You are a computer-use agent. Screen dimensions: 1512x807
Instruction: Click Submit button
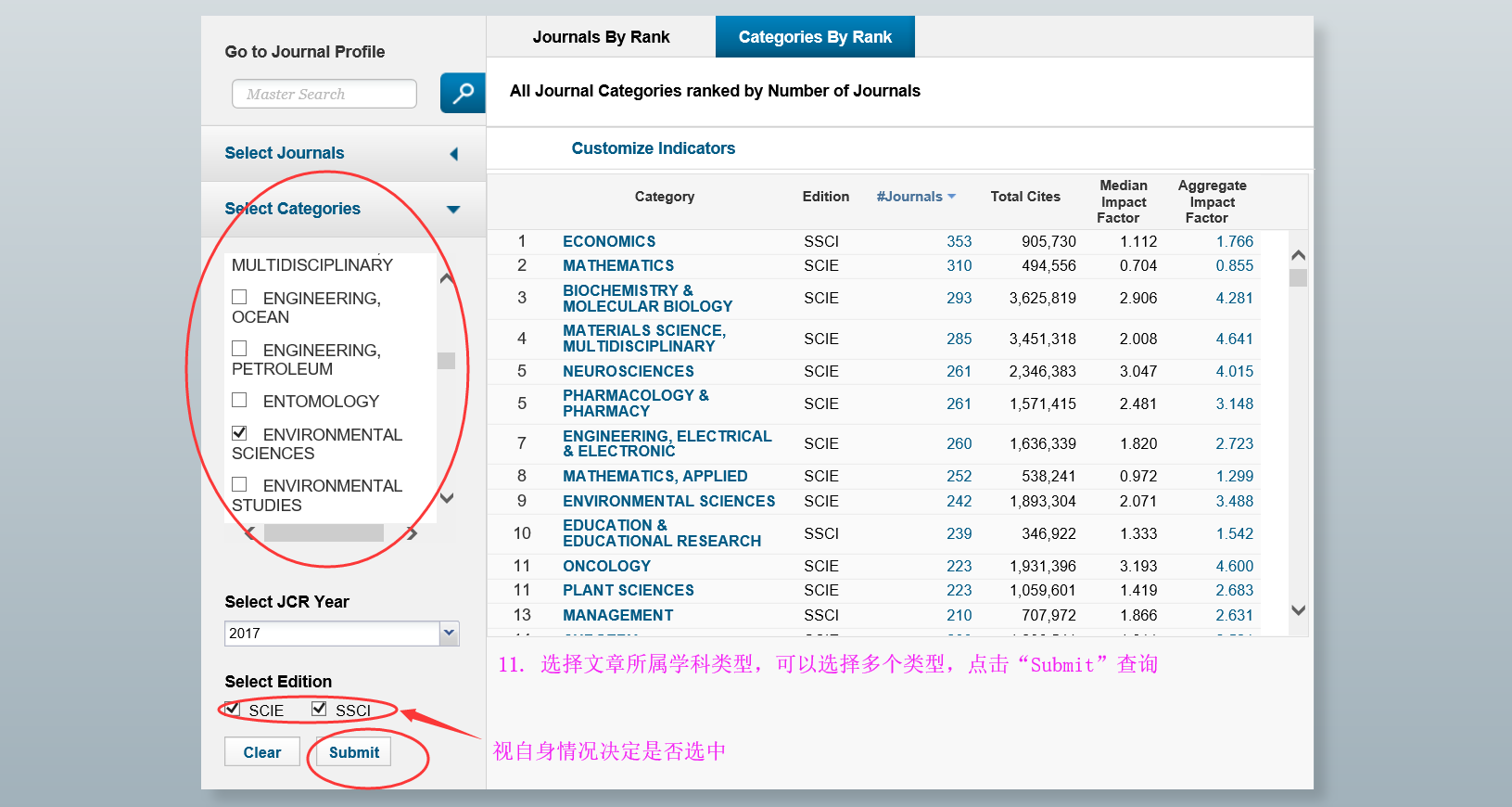click(354, 752)
